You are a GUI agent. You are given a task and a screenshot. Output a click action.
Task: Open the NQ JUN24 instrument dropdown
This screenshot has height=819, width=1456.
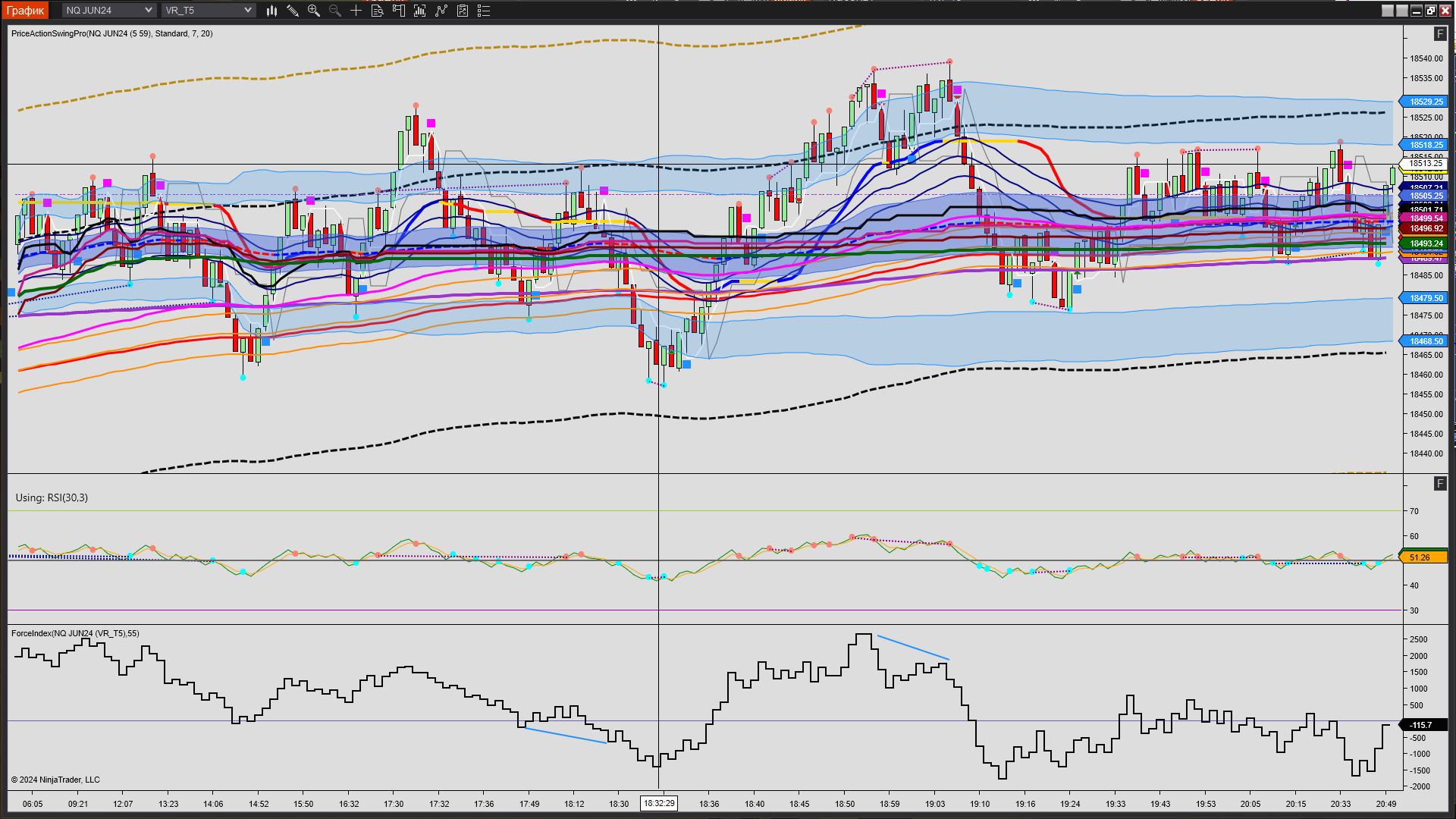point(108,11)
